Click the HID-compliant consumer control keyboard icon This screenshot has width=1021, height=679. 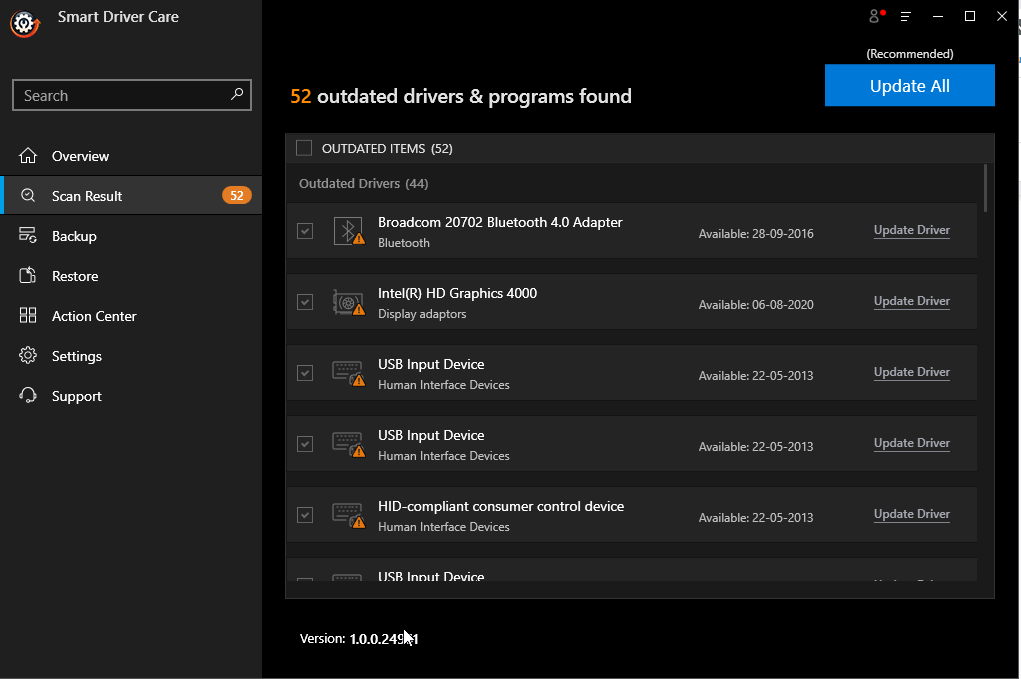[348, 515]
